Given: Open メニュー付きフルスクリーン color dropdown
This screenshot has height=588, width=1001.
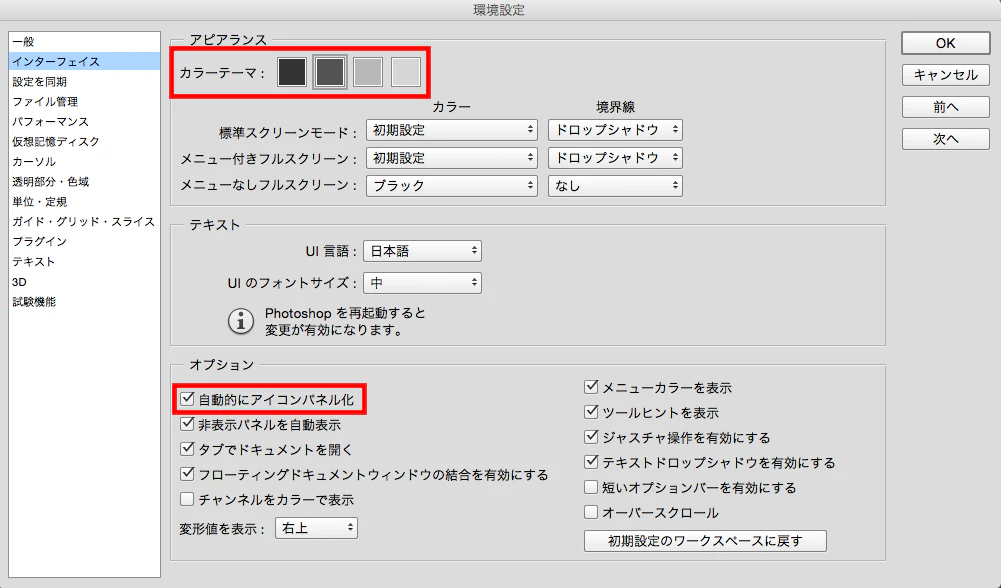Looking at the screenshot, I should point(452,158).
